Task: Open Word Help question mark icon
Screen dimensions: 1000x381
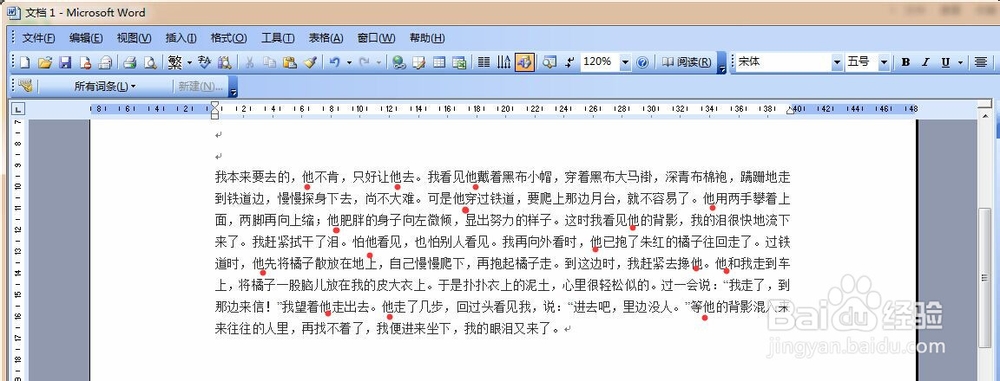Action: 642,63
